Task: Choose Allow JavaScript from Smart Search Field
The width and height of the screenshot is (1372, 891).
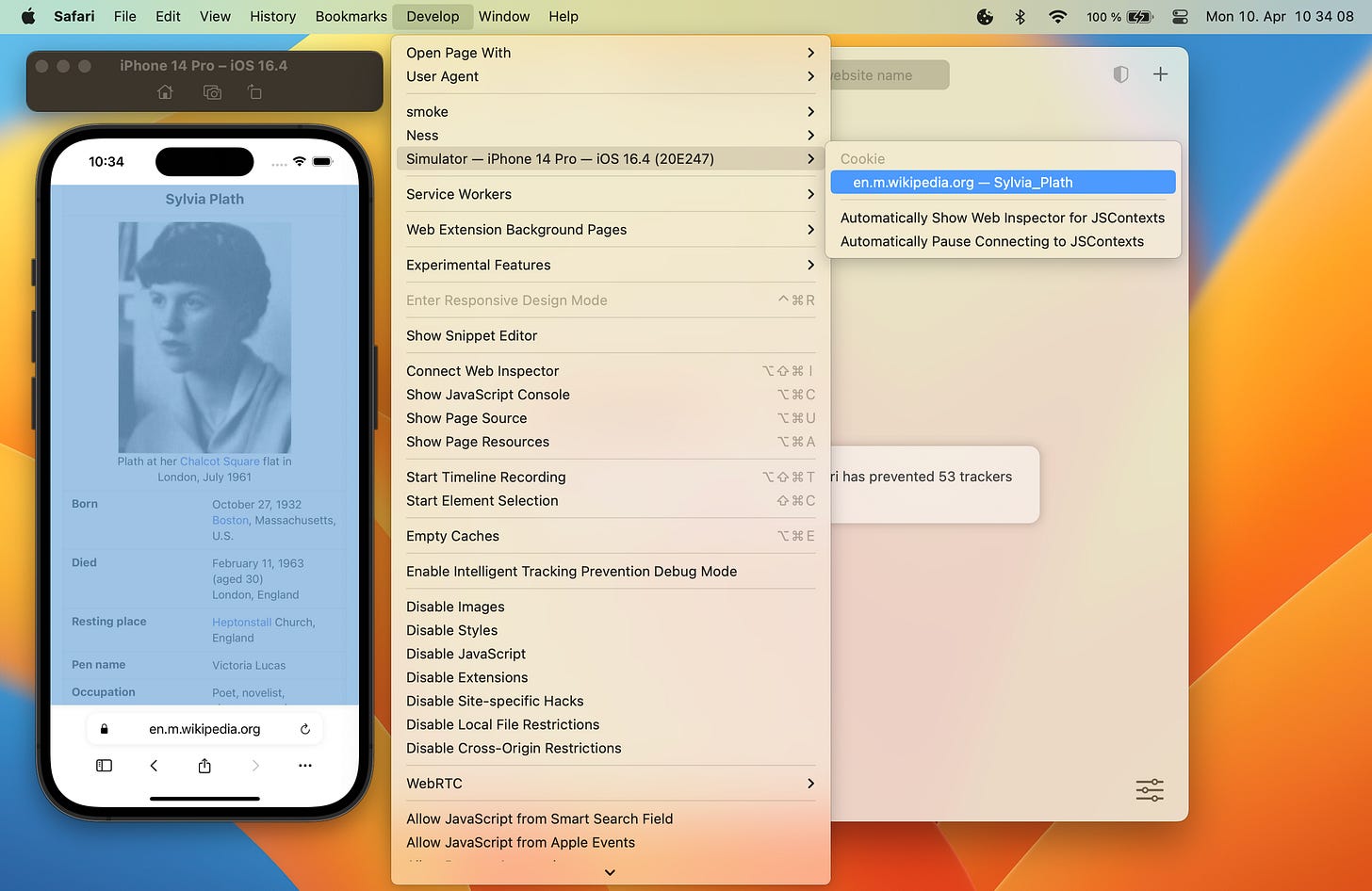Action: (611, 819)
